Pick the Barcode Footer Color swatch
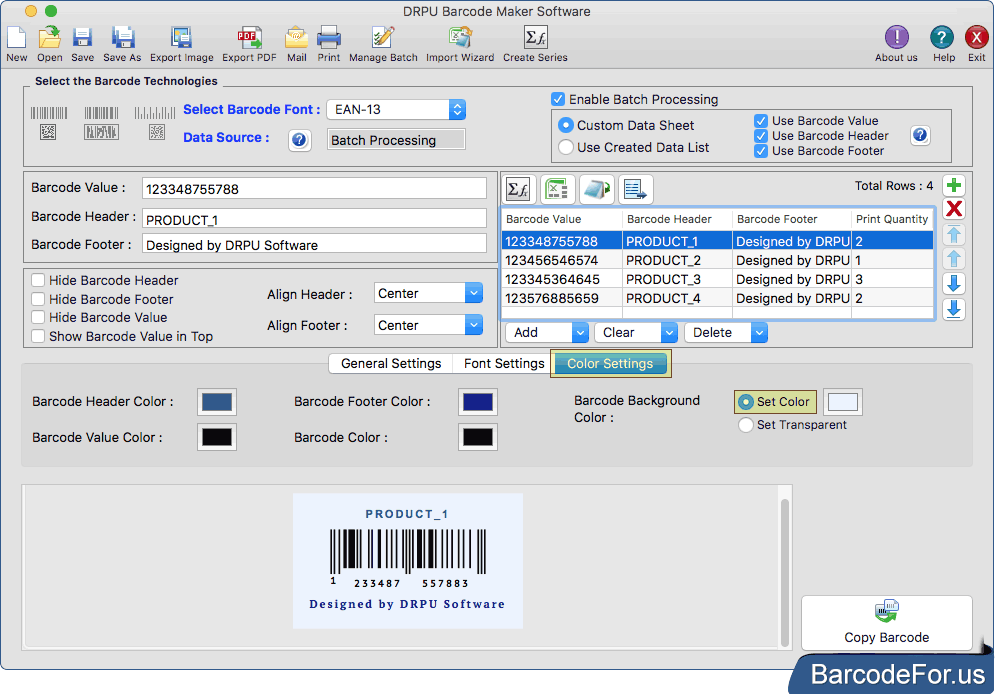This screenshot has height=694, width=996. coord(478,402)
